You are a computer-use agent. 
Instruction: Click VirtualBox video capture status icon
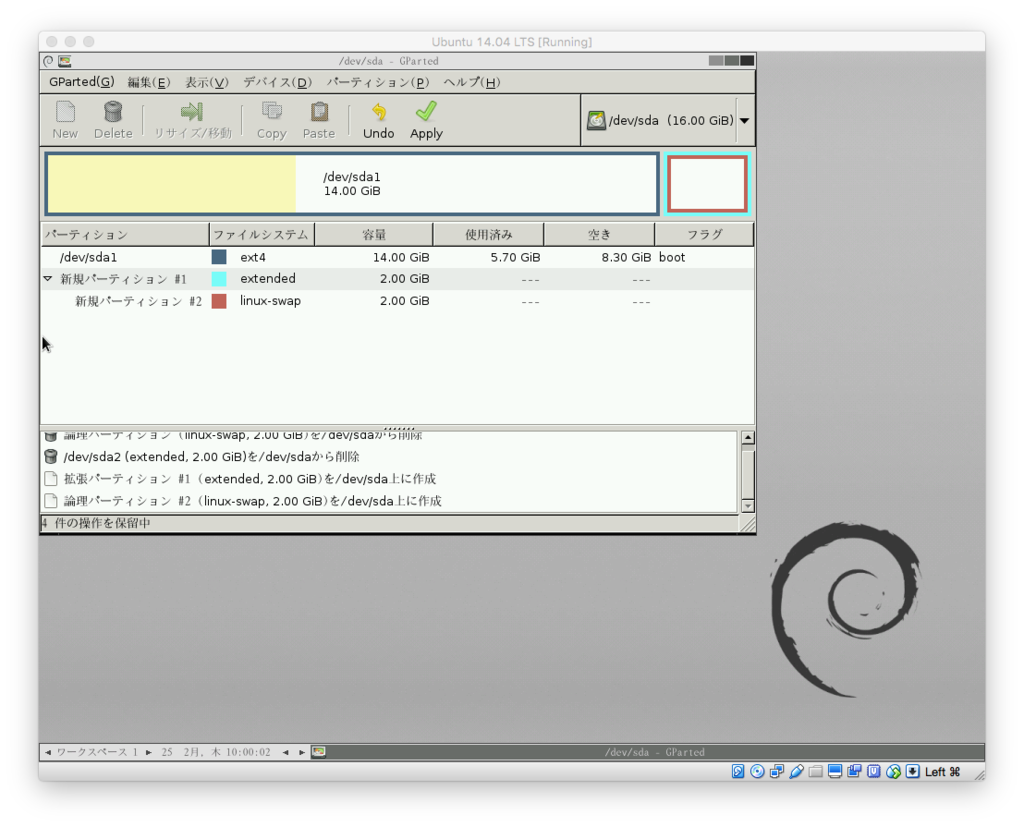coord(854,771)
